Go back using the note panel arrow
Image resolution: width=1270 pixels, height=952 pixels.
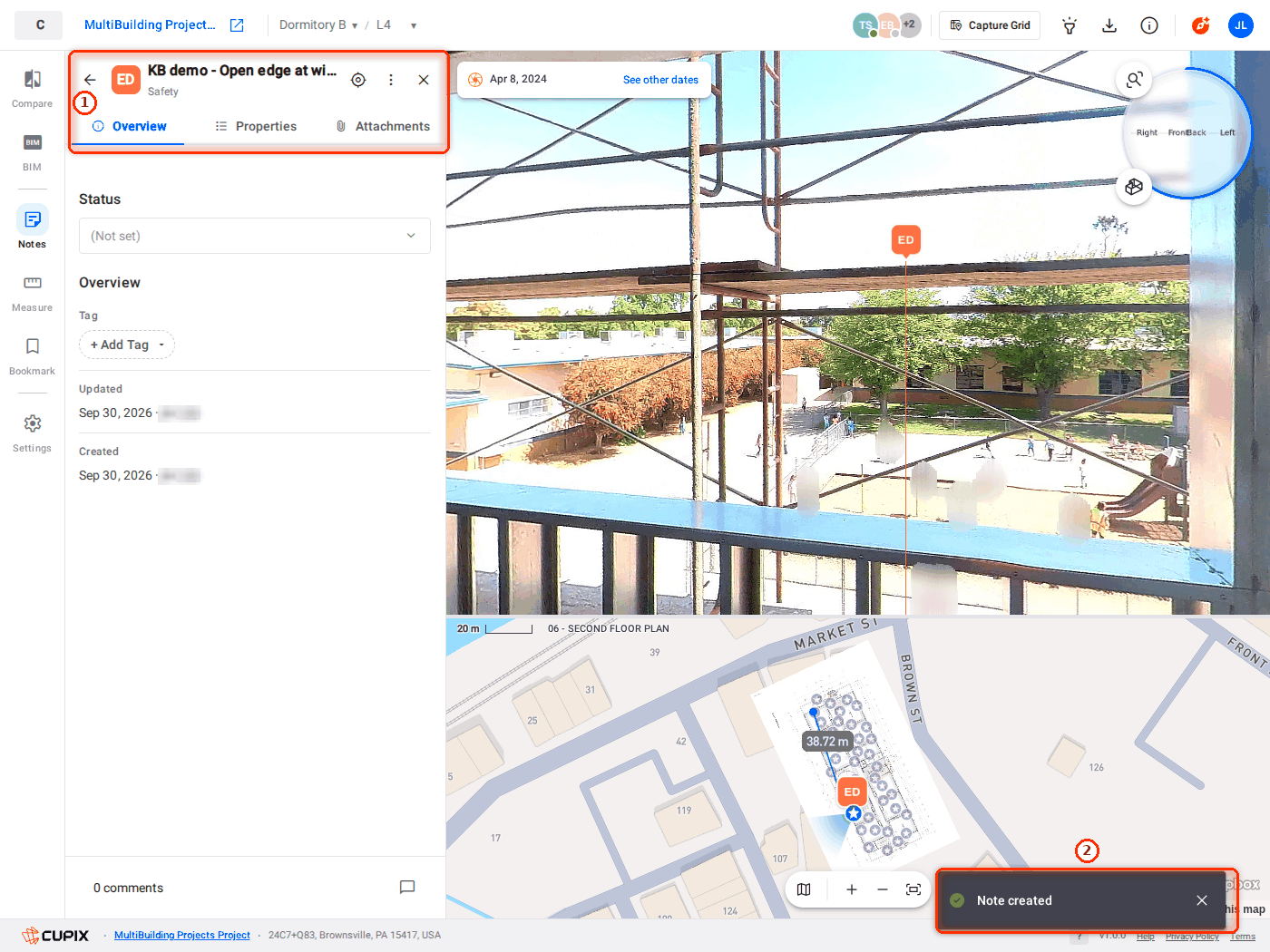90,80
